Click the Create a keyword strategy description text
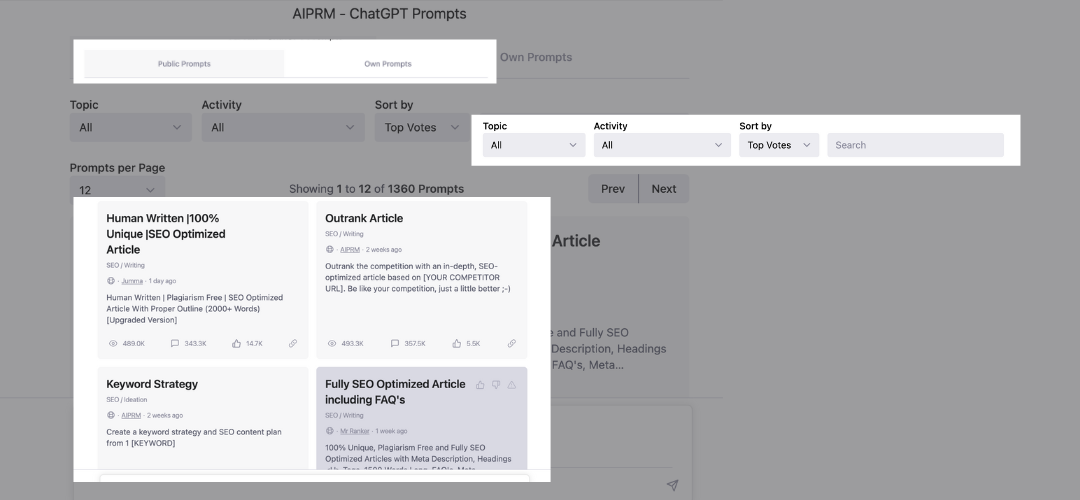The height and width of the screenshot is (500, 1080). 194,438
